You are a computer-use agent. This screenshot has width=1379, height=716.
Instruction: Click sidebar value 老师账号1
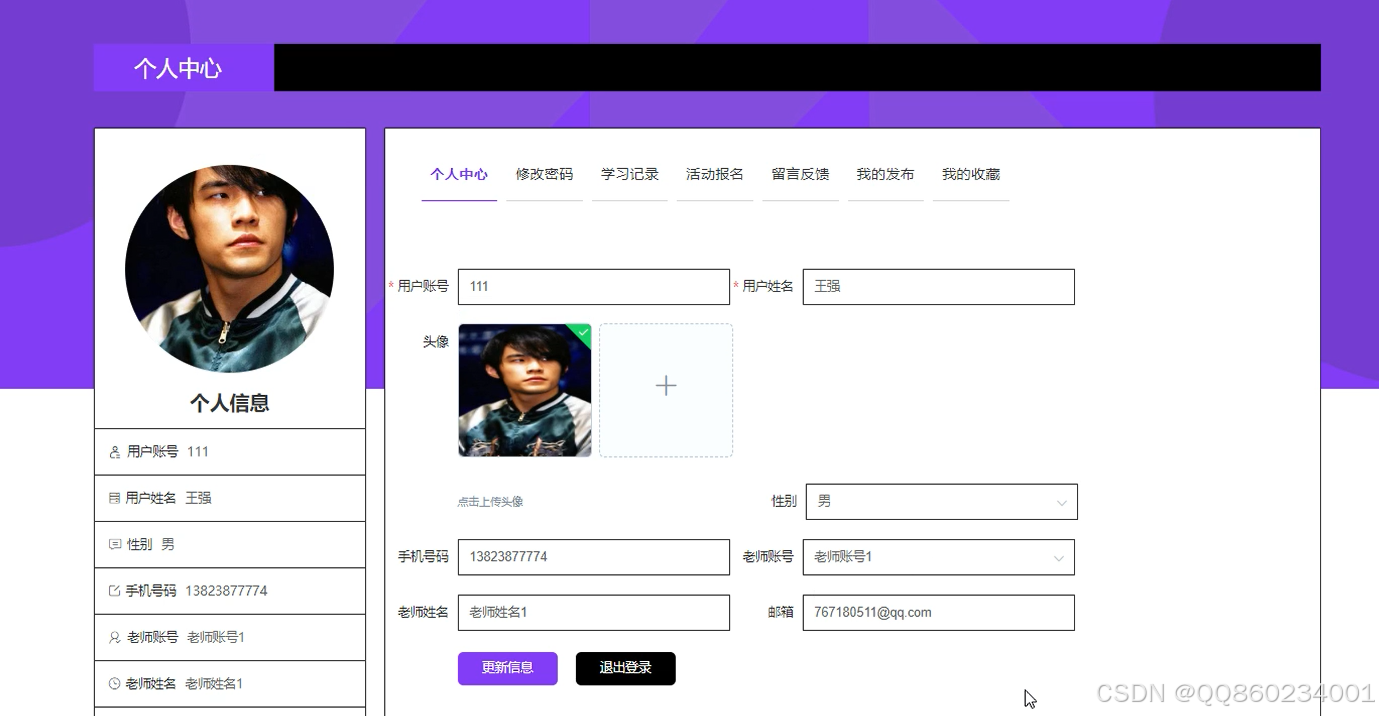tap(216, 638)
